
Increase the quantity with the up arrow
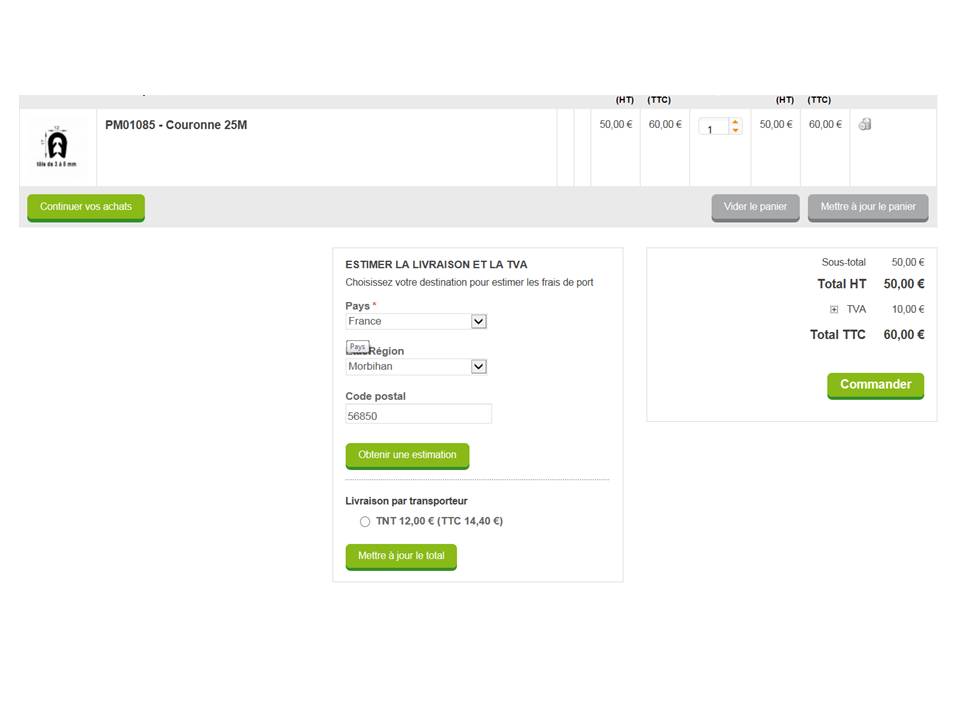point(735,122)
